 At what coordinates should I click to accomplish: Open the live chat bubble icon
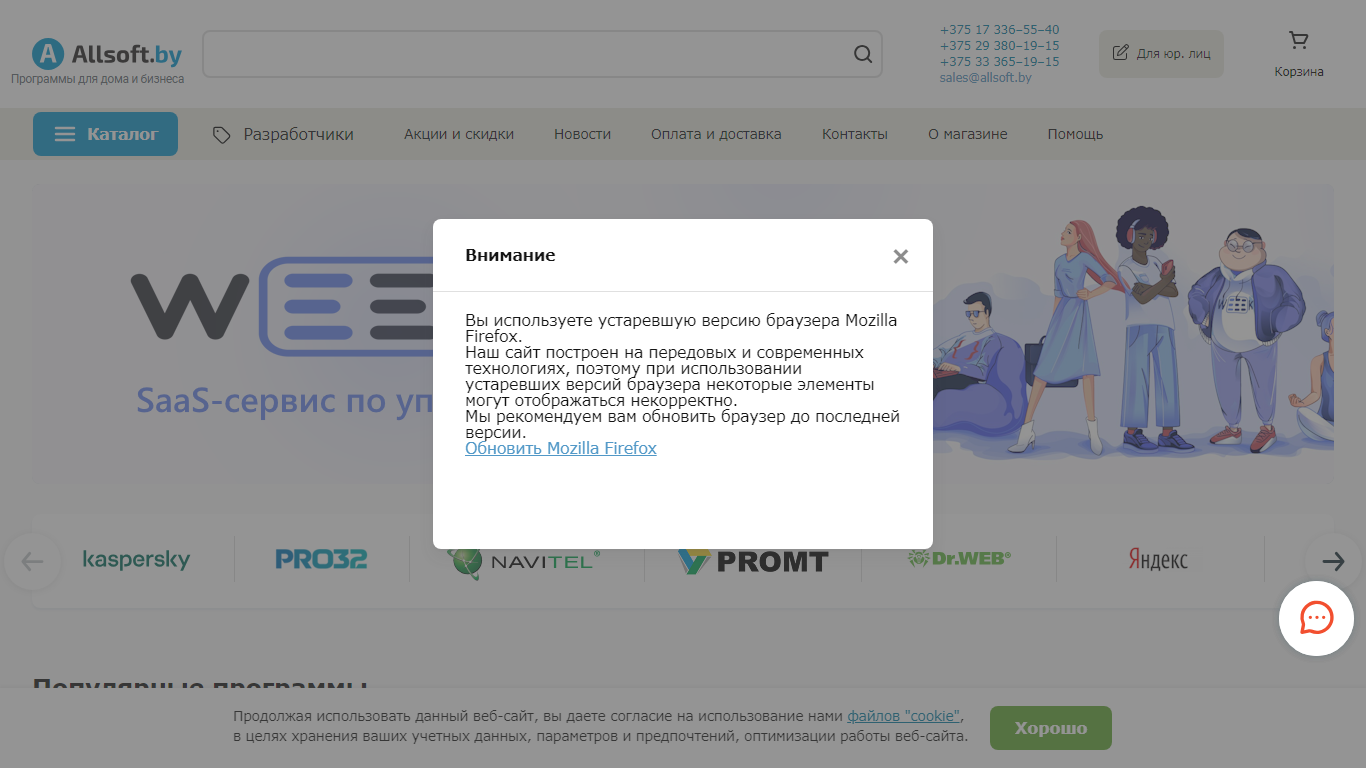(1316, 618)
